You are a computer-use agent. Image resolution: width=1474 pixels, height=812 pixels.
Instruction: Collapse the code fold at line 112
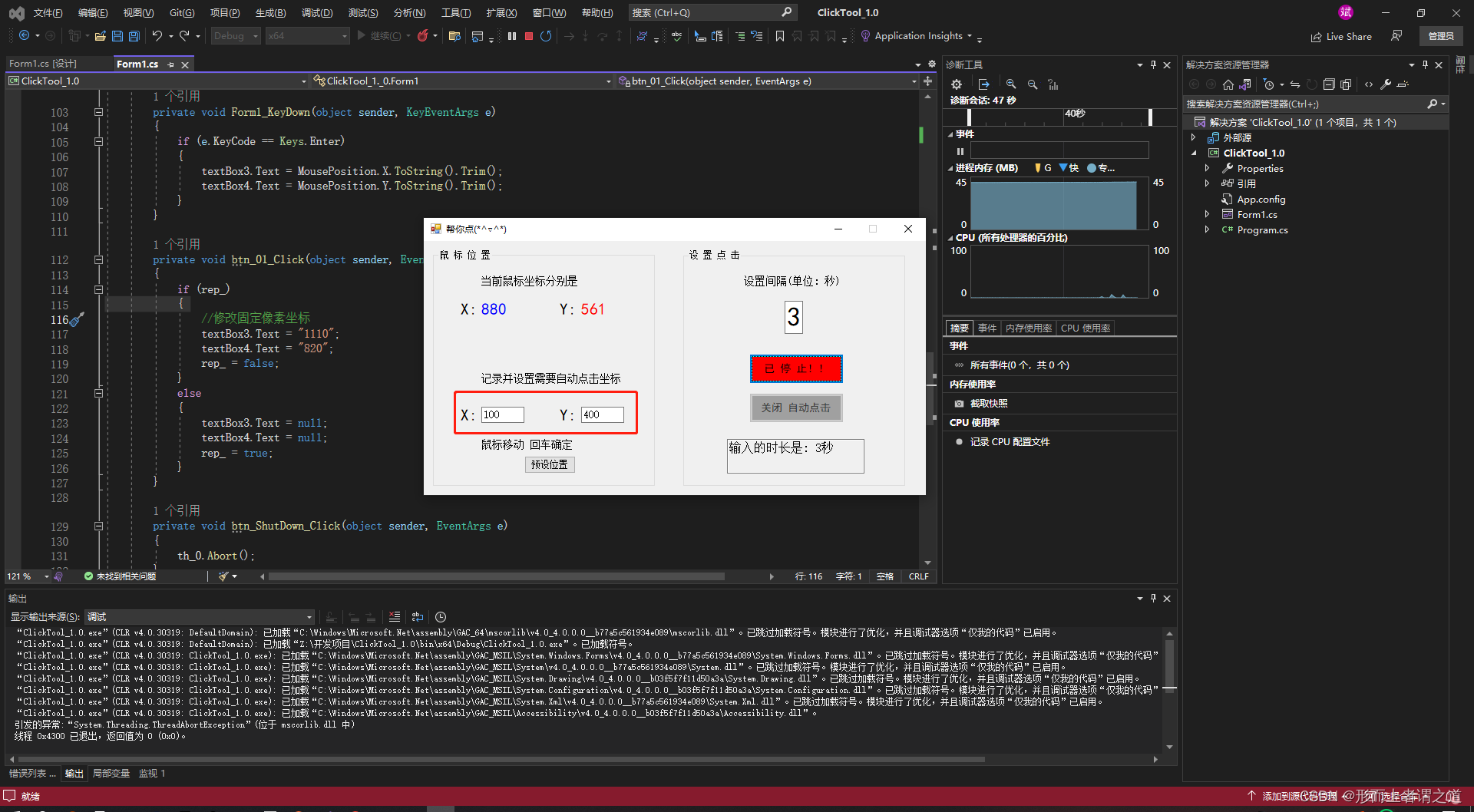coord(98,260)
